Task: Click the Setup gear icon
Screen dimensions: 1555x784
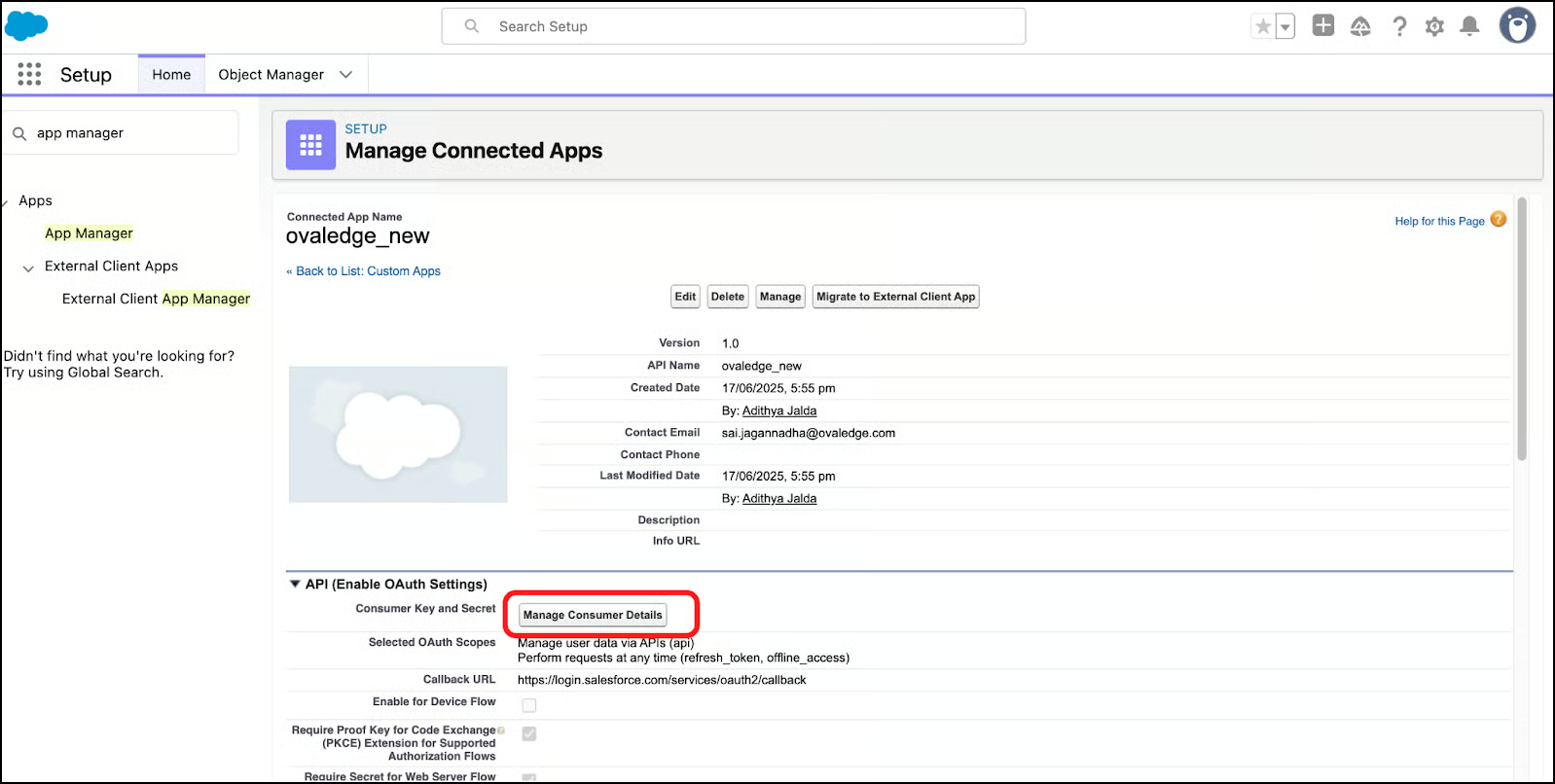Action: pos(1434,27)
